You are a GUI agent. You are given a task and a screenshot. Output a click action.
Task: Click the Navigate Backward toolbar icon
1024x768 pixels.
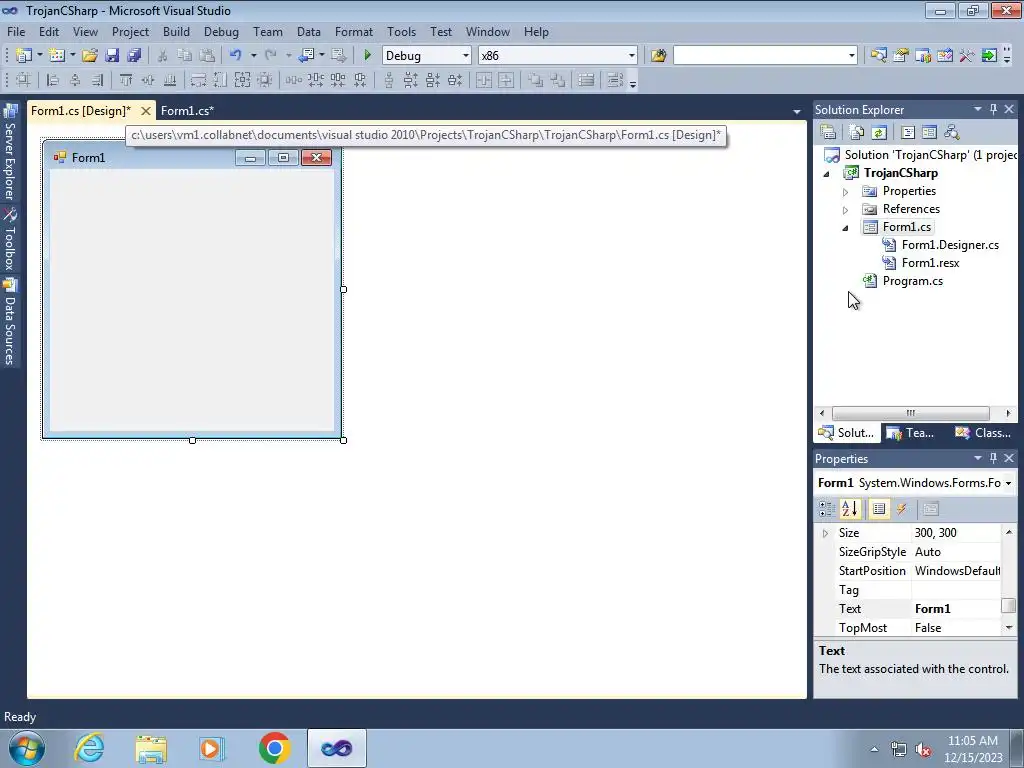tap(306, 56)
